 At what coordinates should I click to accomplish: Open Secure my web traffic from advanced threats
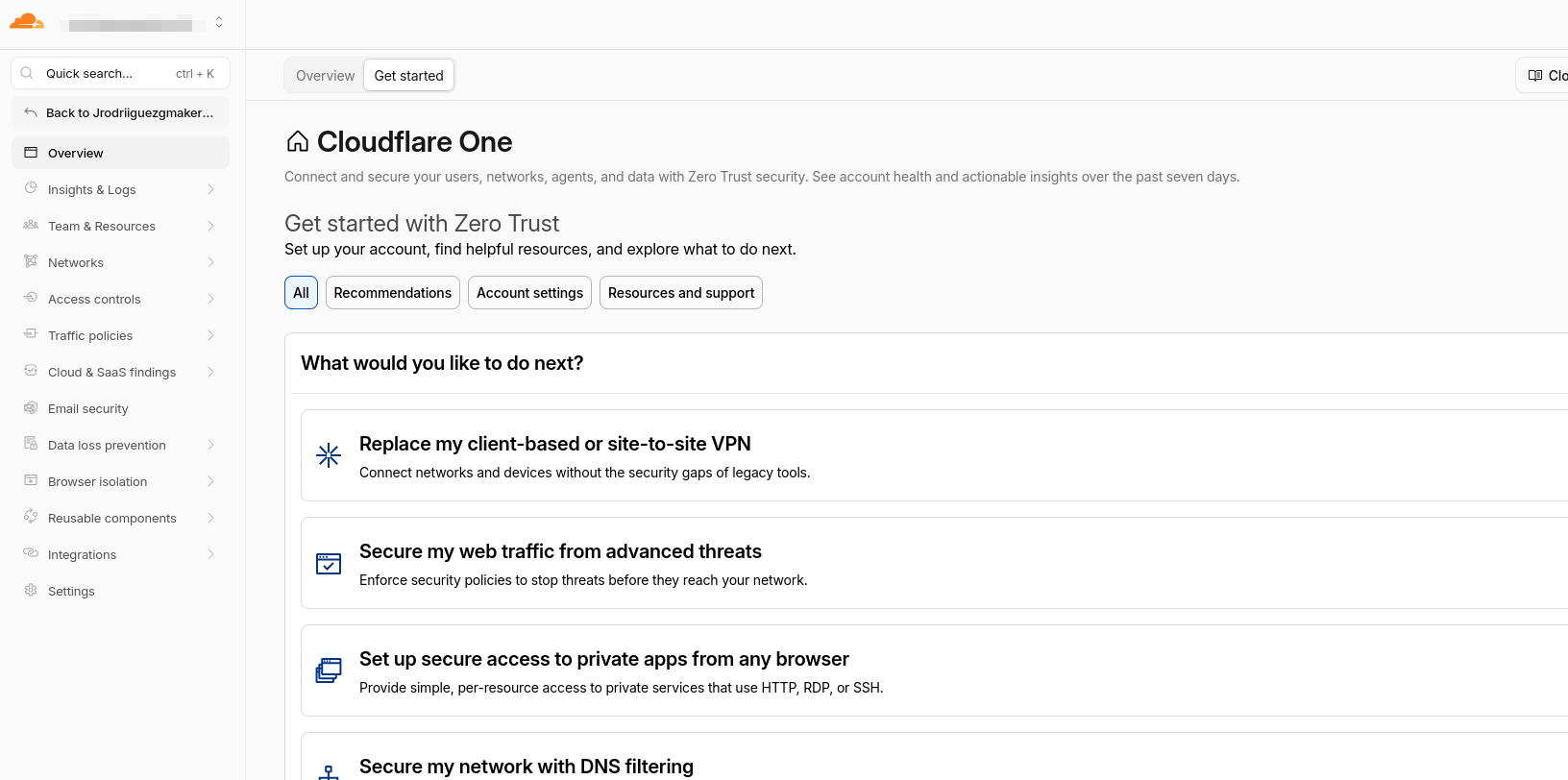coord(934,563)
